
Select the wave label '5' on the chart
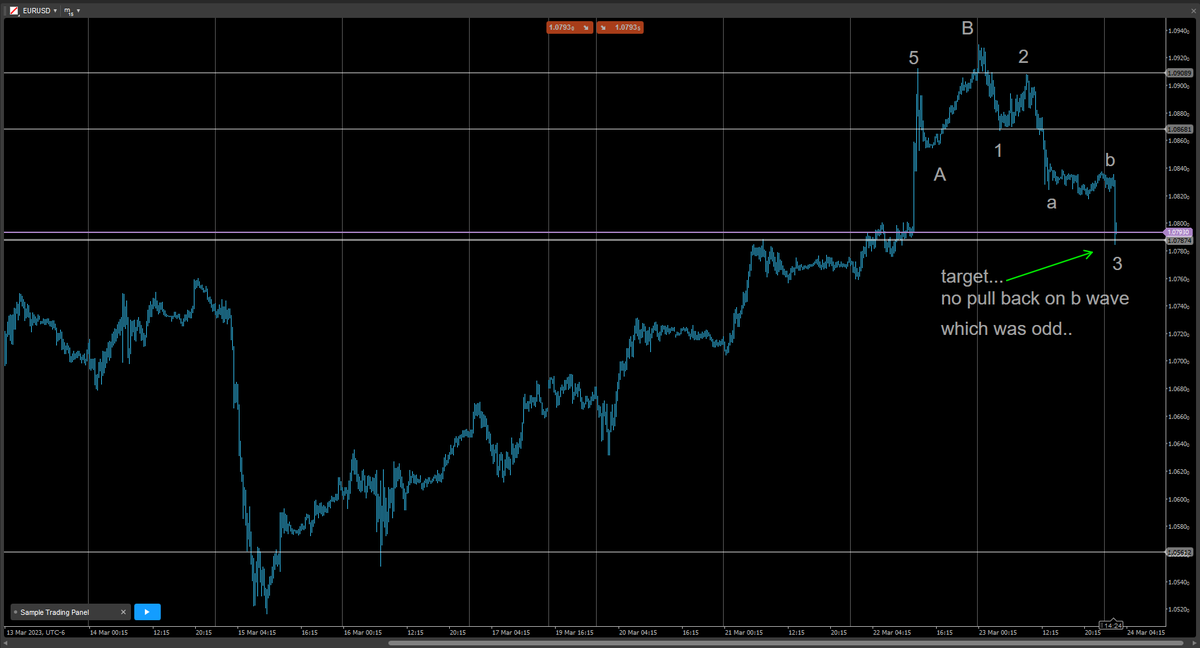pos(914,58)
